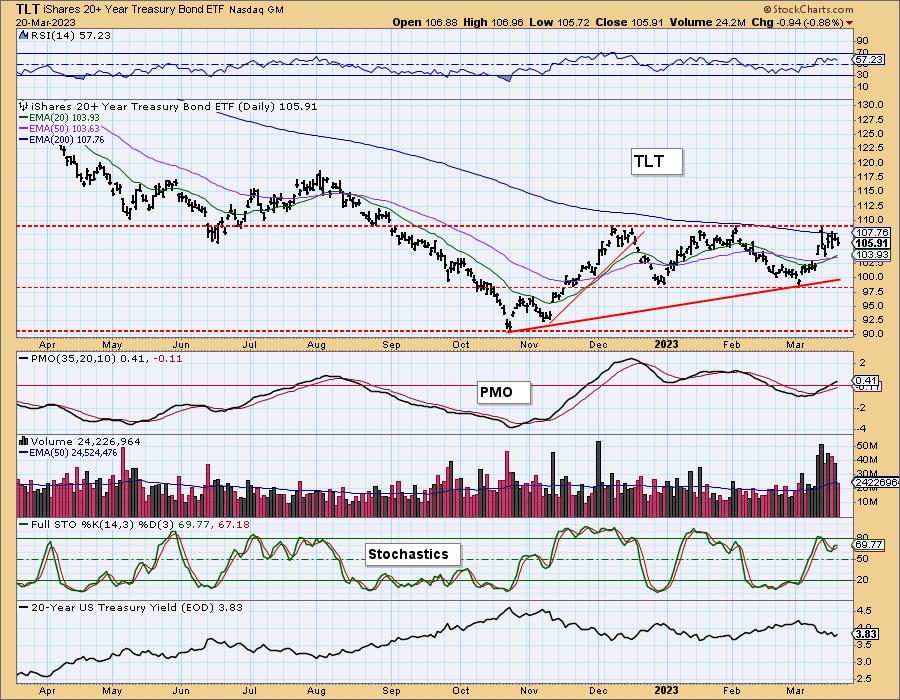Click the EMA(200) 107.76 legend entry

(61, 139)
